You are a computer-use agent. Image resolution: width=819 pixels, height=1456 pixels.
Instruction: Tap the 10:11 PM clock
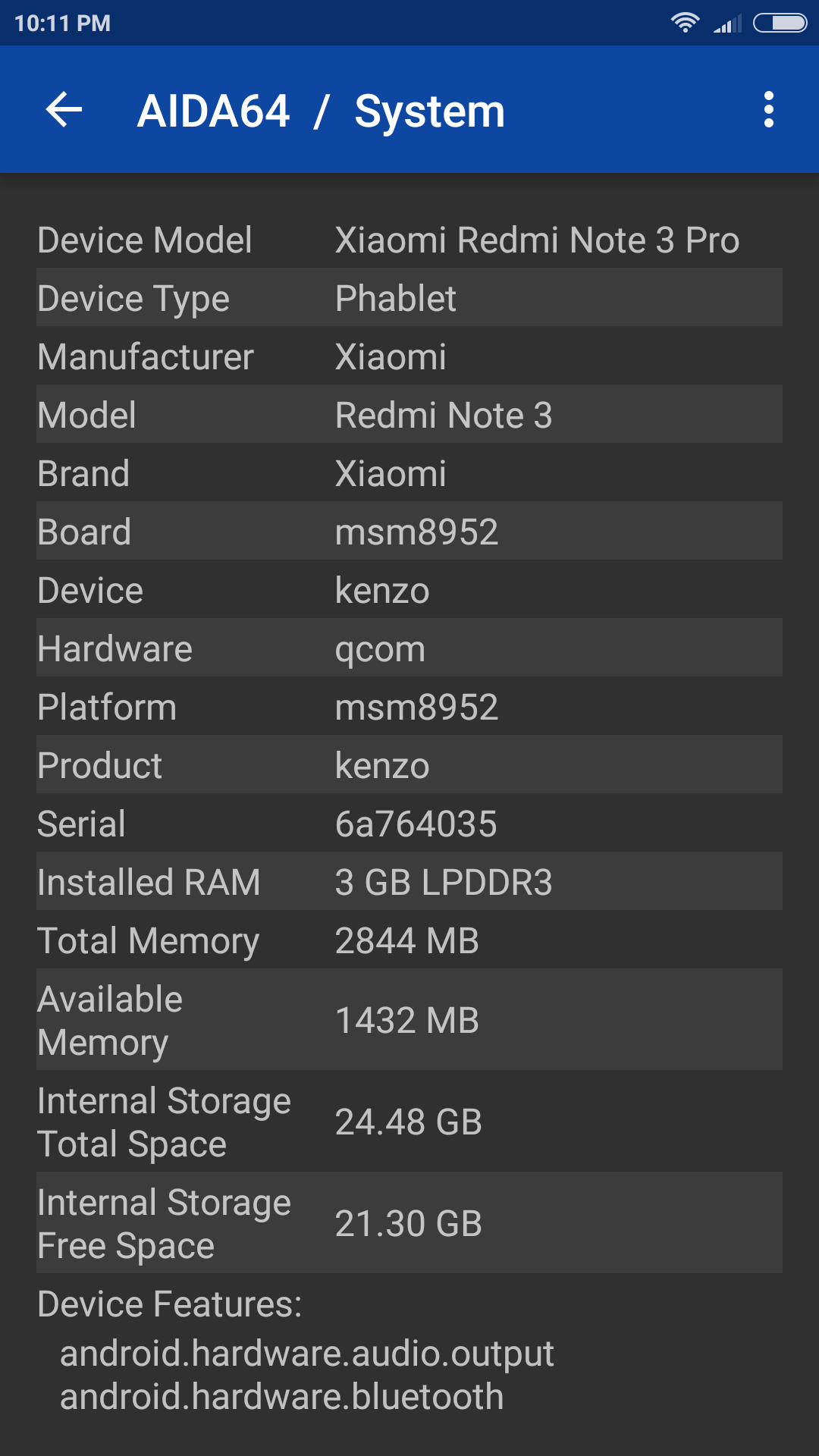(62, 24)
